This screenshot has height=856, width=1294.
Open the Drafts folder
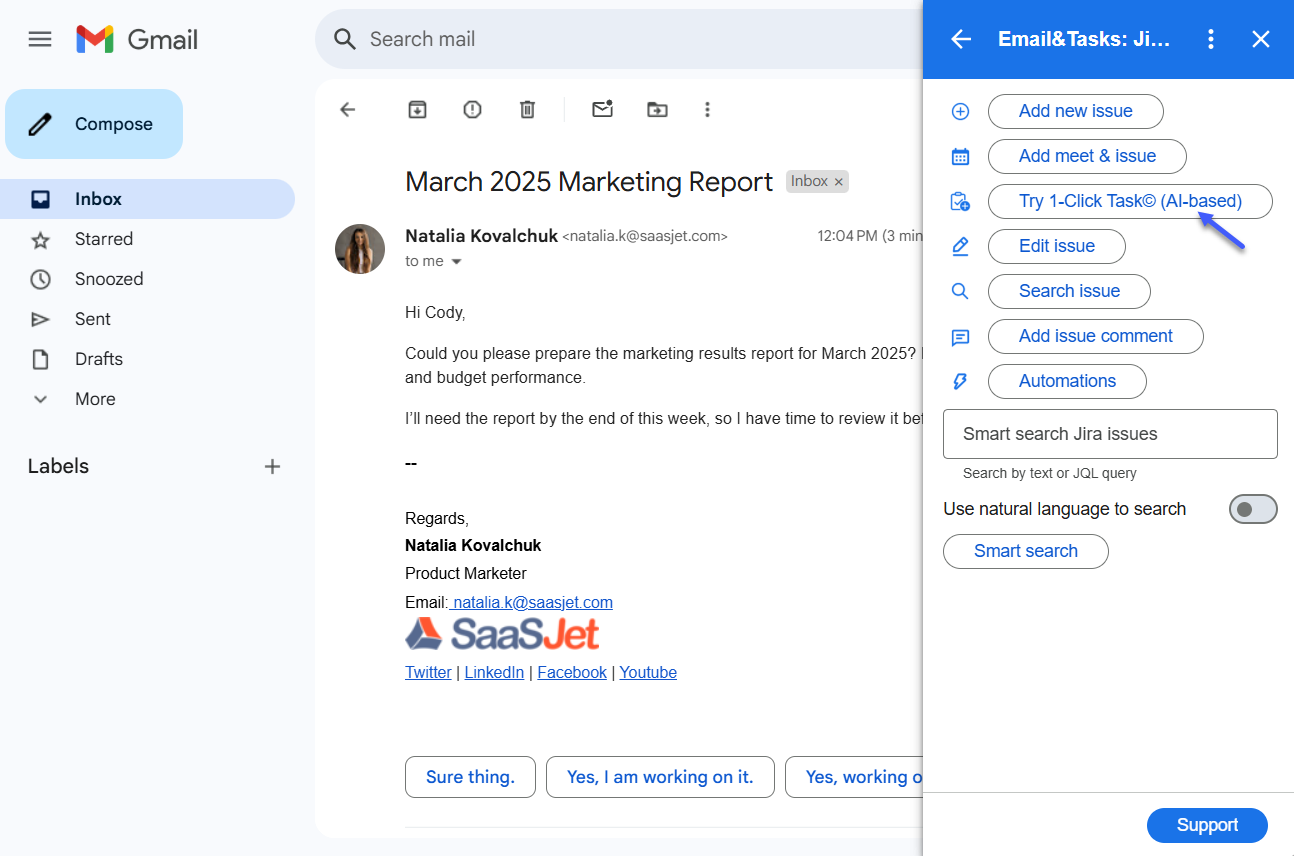point(98,359)
